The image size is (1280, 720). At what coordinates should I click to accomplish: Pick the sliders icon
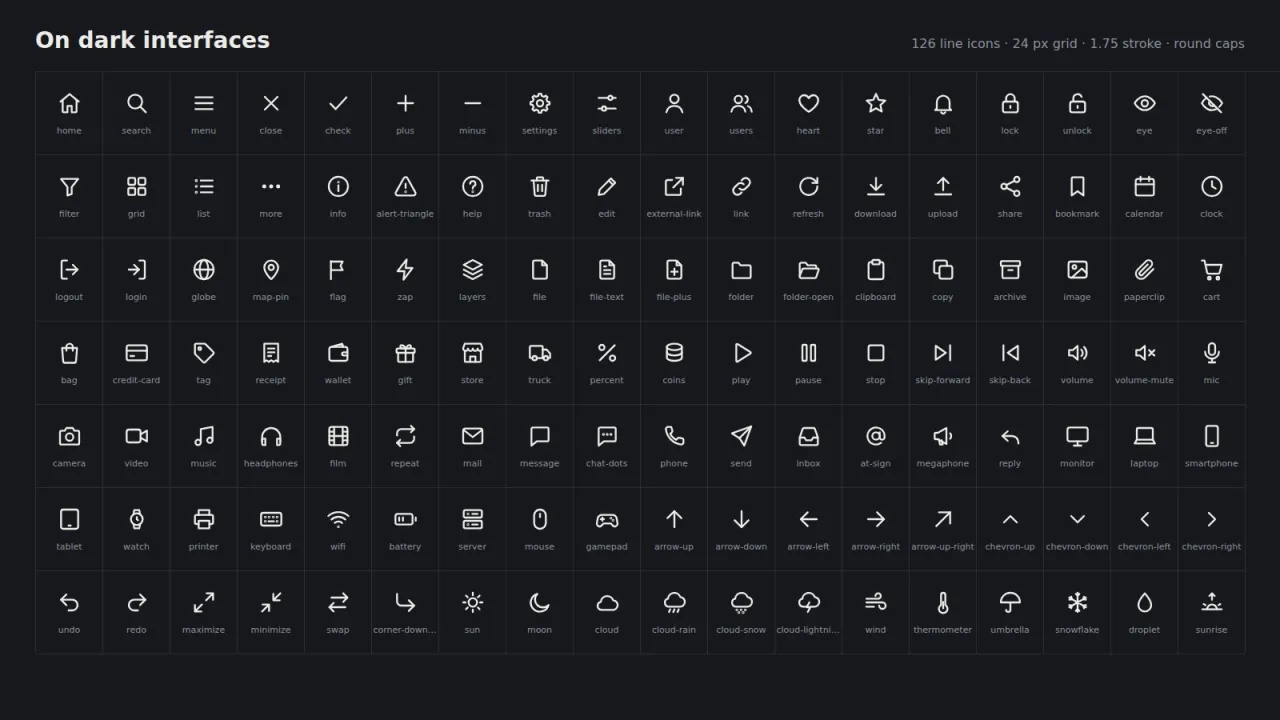(607, 103)
